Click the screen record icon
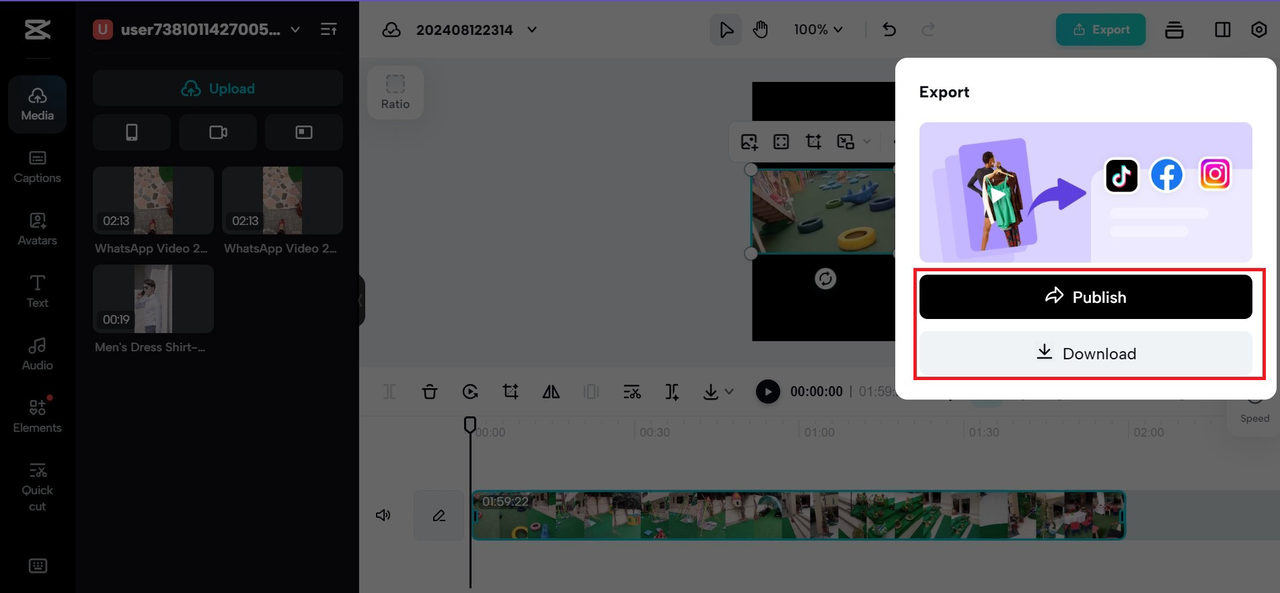 pyautogui.click(x=304, y=132)
